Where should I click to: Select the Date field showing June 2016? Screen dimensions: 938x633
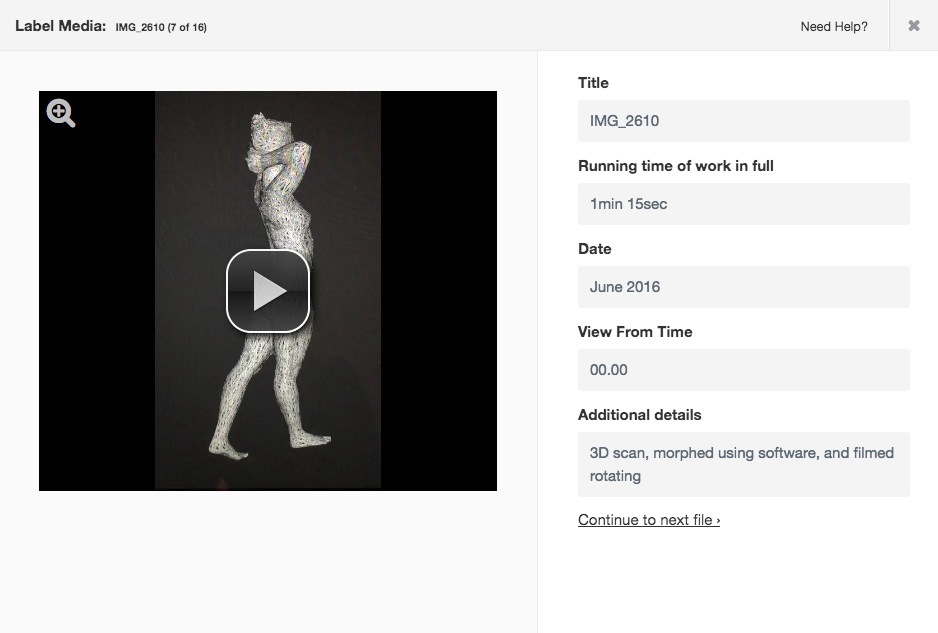[743, 287]
